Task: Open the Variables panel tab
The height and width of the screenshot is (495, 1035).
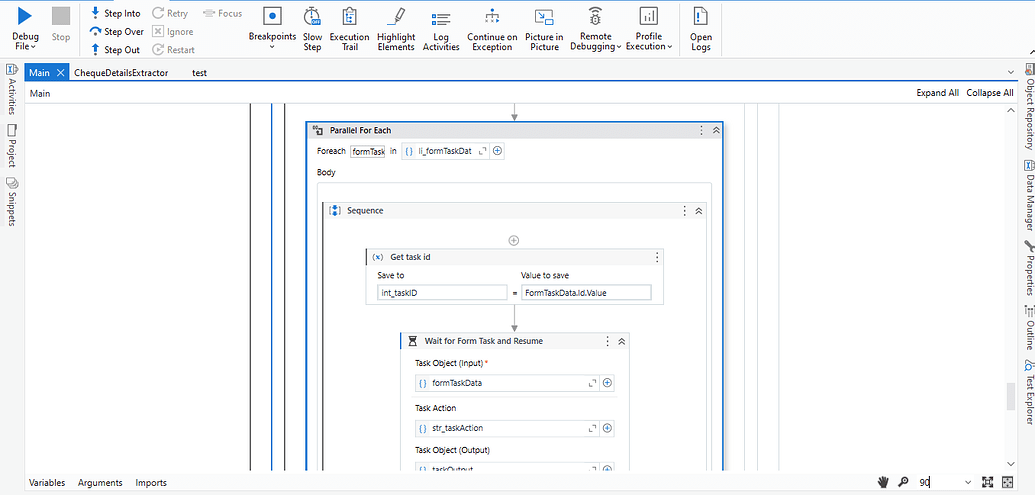Action: tap(47, 482)
